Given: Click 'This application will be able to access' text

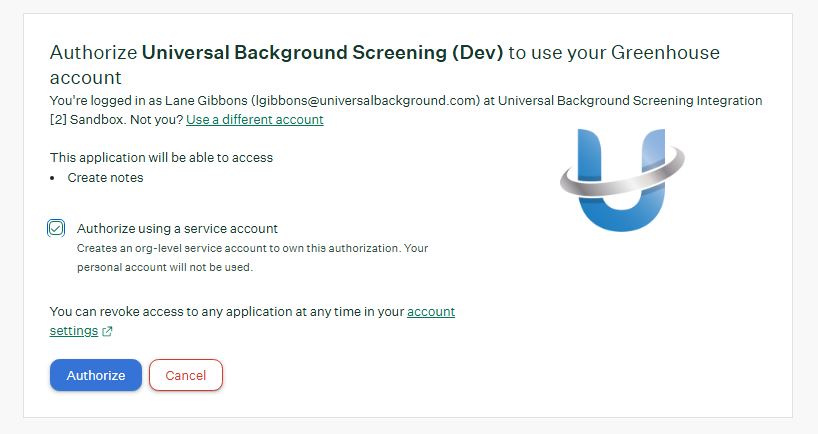Looking at the screenshot, I should click(161, 158).
